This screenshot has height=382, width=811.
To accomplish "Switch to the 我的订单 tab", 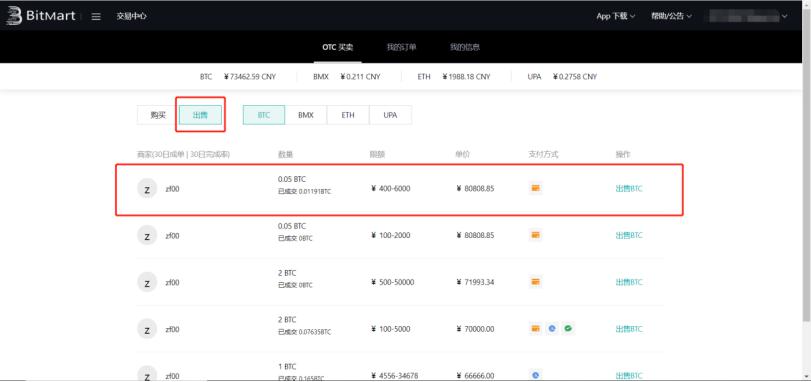I will 401,47.
